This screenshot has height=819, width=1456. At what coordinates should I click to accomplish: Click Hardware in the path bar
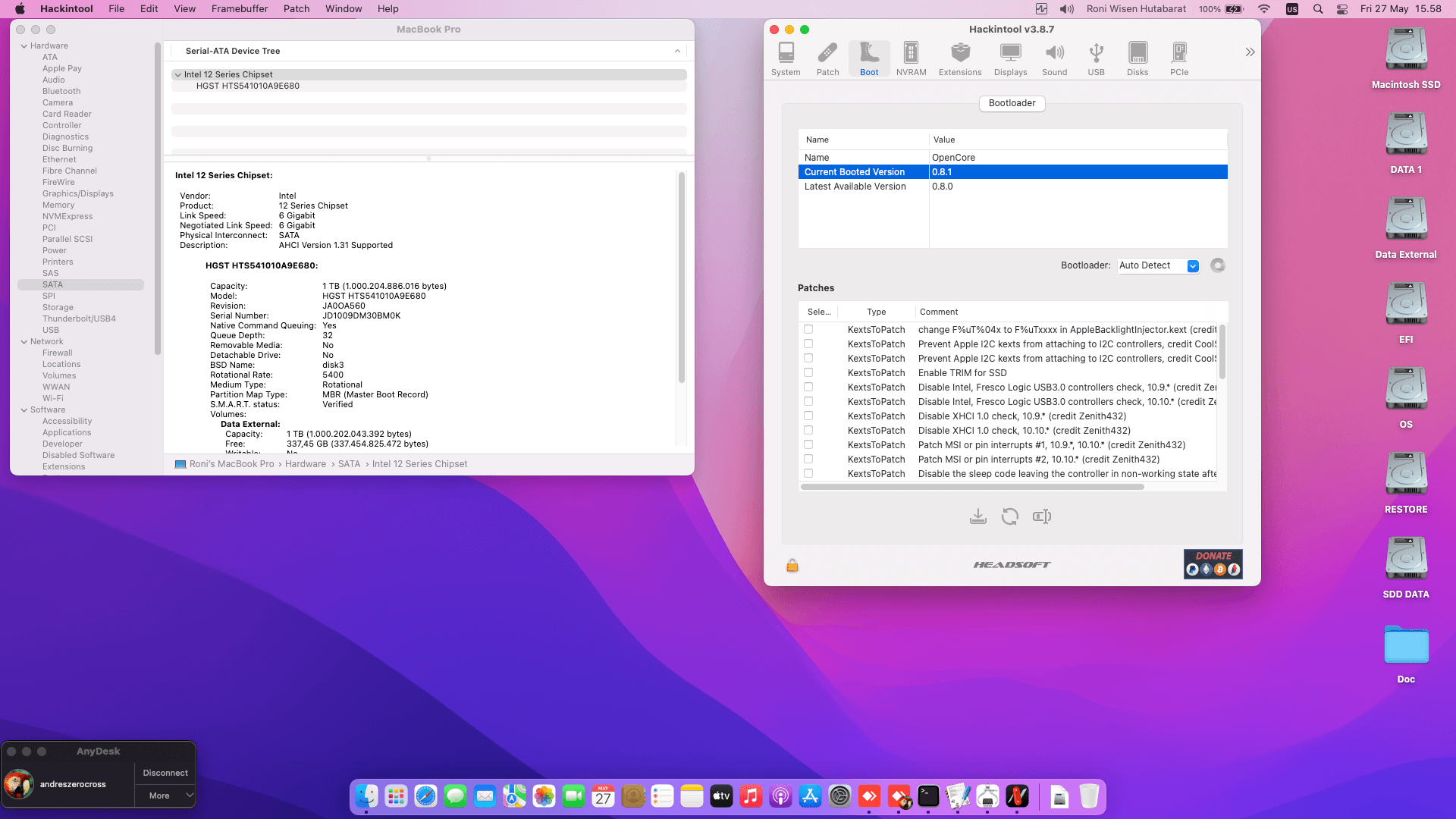tap(306, 464)
